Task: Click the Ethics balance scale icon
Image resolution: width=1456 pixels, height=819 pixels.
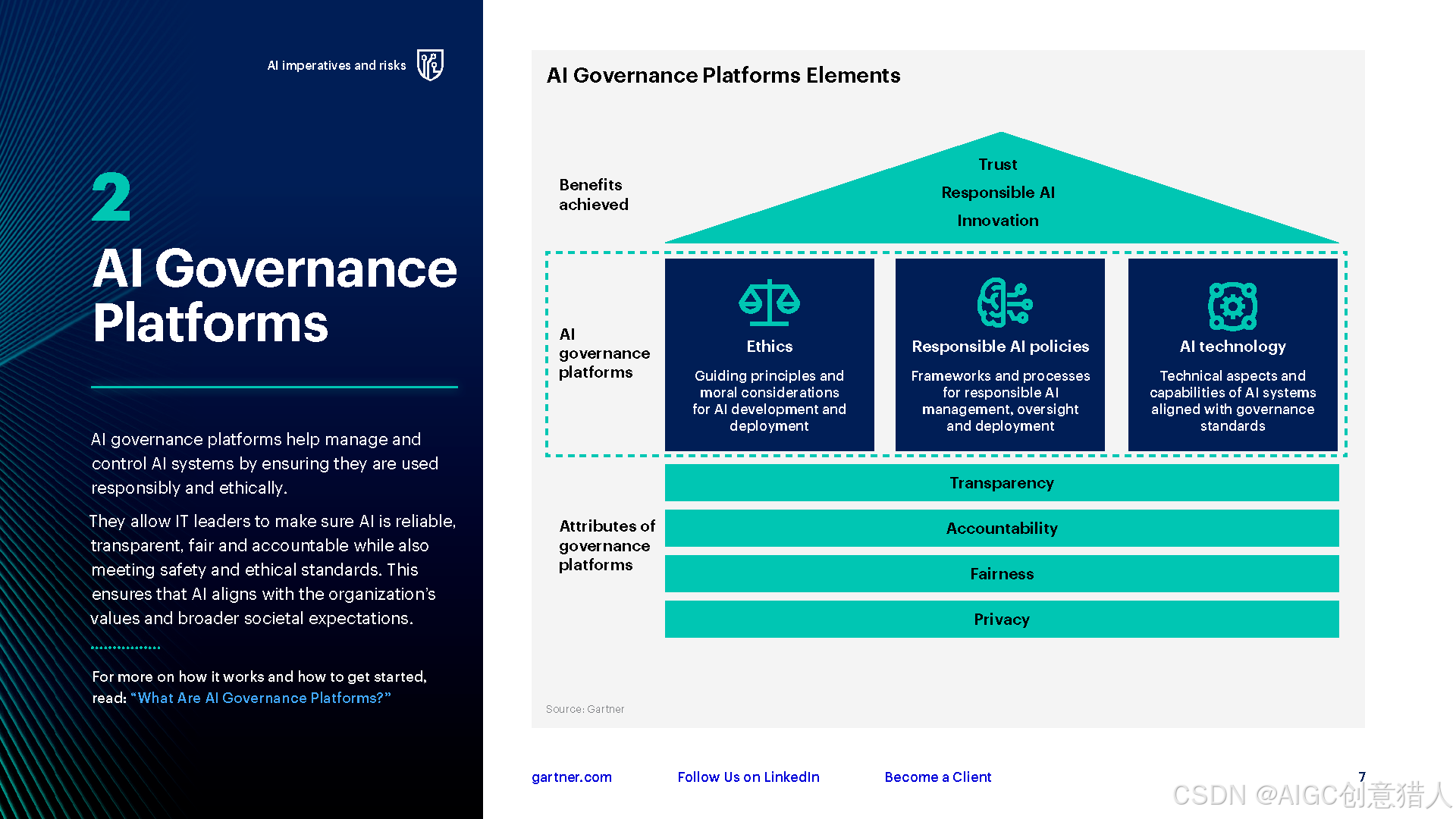Action: click(x=769, y=303)
